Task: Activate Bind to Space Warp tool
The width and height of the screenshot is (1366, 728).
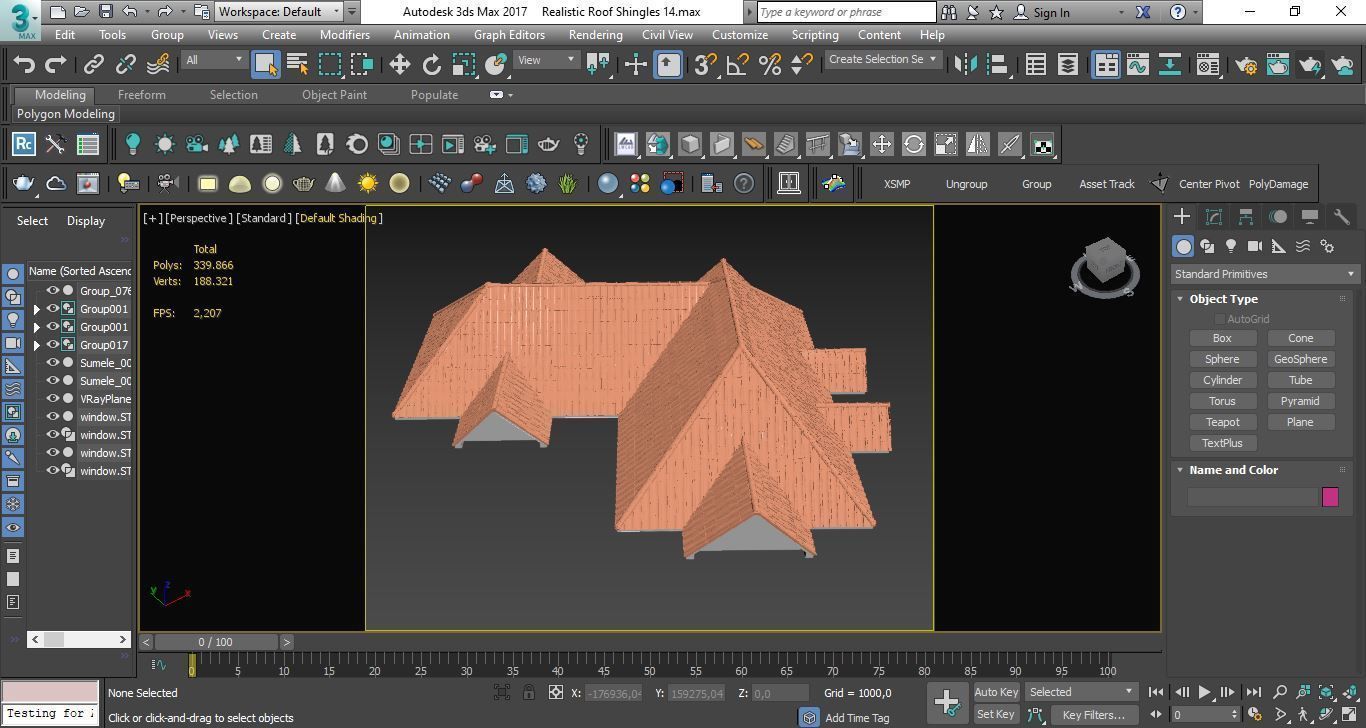Action: tap(158, 65)
